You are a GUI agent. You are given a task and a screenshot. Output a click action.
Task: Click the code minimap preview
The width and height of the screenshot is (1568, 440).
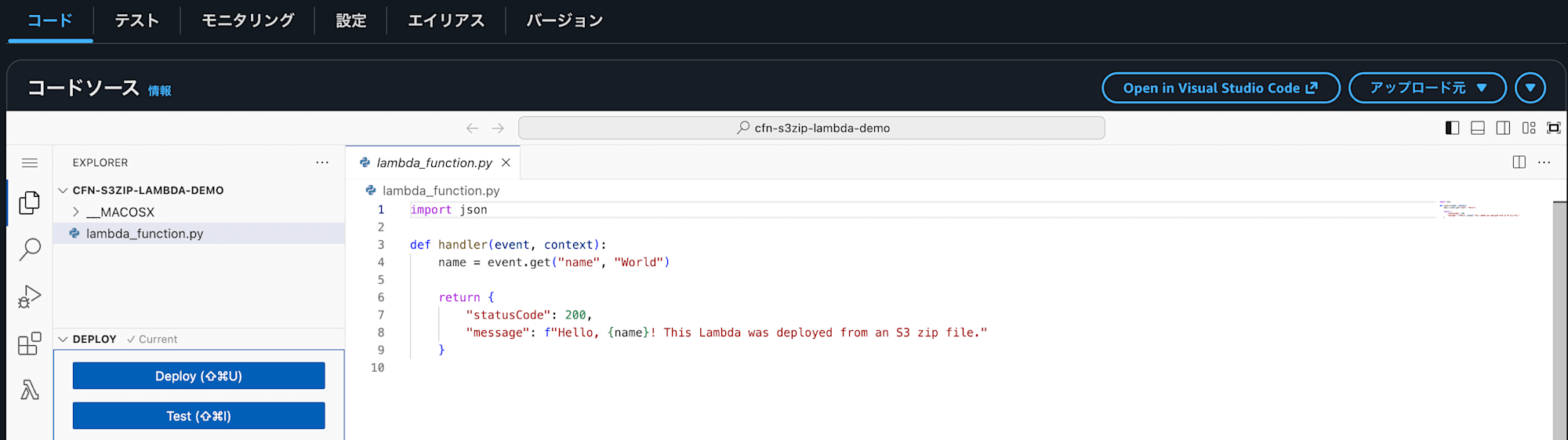pyautogui.click(x=1479, y=209)
